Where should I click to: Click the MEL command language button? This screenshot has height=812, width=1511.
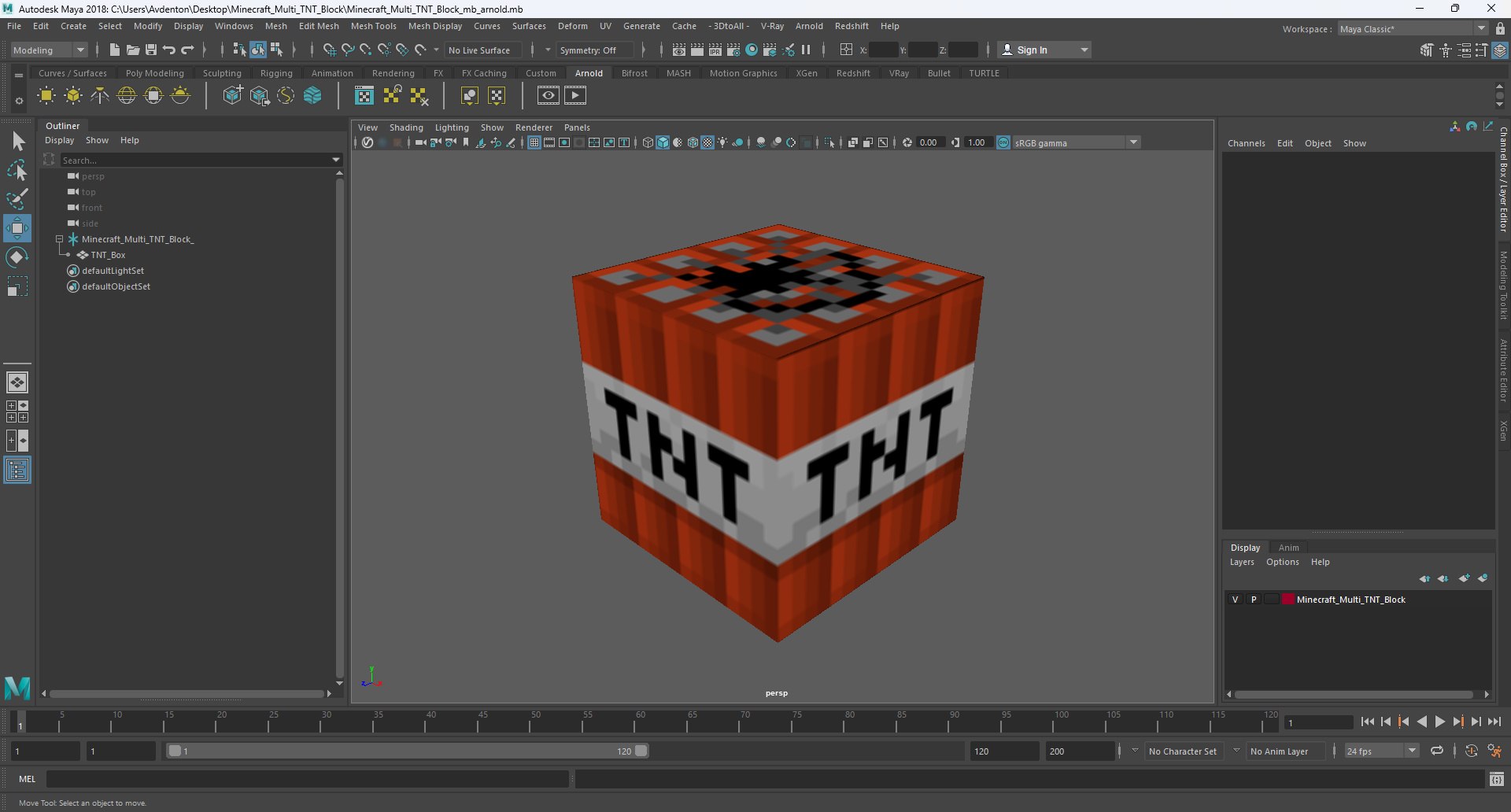coord(28,779)
